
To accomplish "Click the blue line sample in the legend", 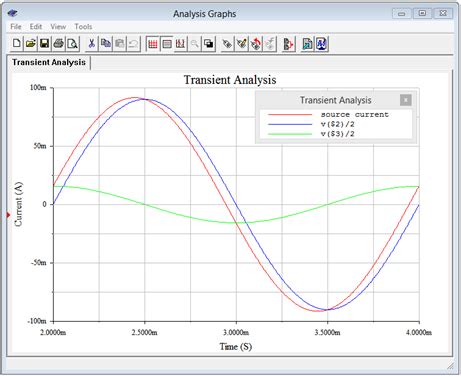I will (290, 124).
